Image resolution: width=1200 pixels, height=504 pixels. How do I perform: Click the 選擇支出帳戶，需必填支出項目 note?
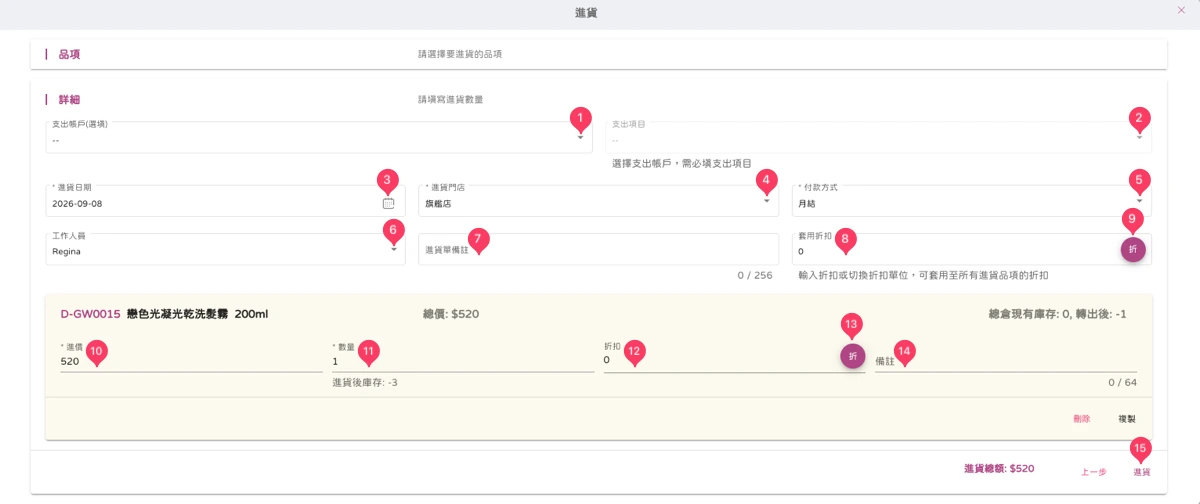coord(682,162)
